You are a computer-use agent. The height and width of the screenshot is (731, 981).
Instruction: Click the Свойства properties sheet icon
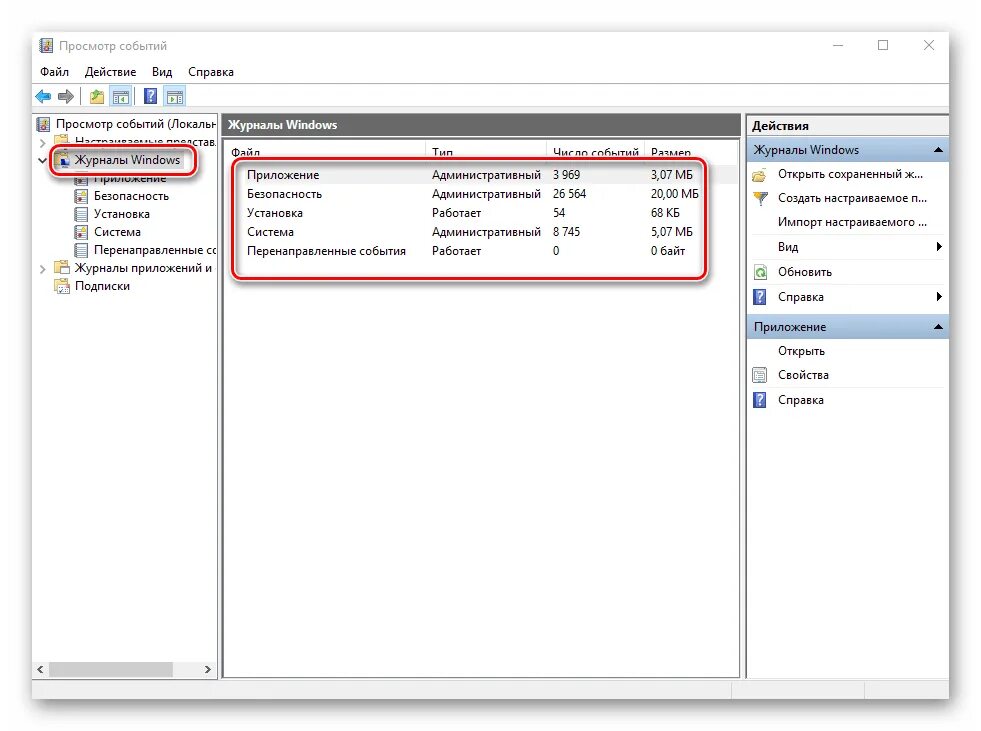[x=760, y=376]
